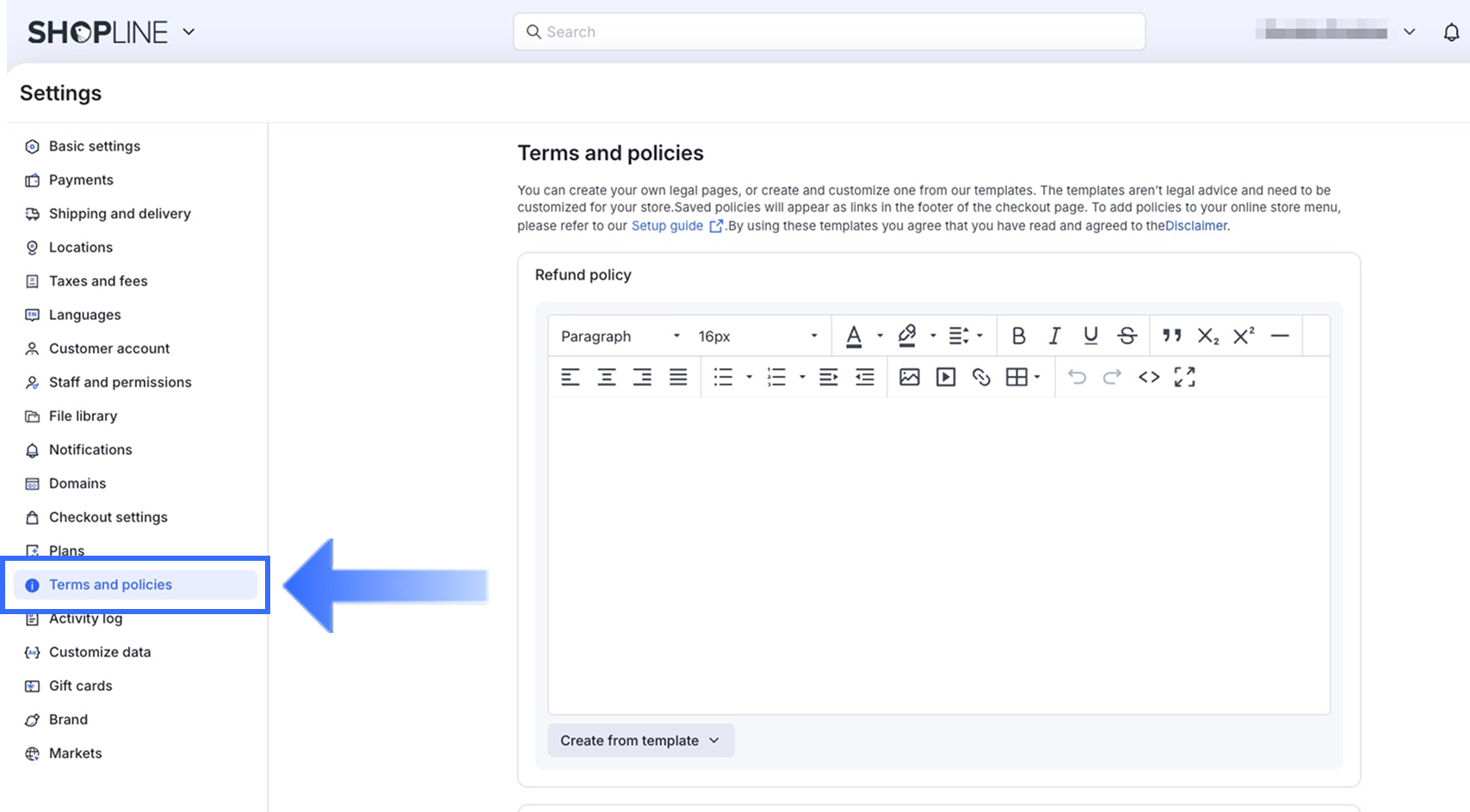
Task: Open the Setup guide link
Action: click(668, 225)
